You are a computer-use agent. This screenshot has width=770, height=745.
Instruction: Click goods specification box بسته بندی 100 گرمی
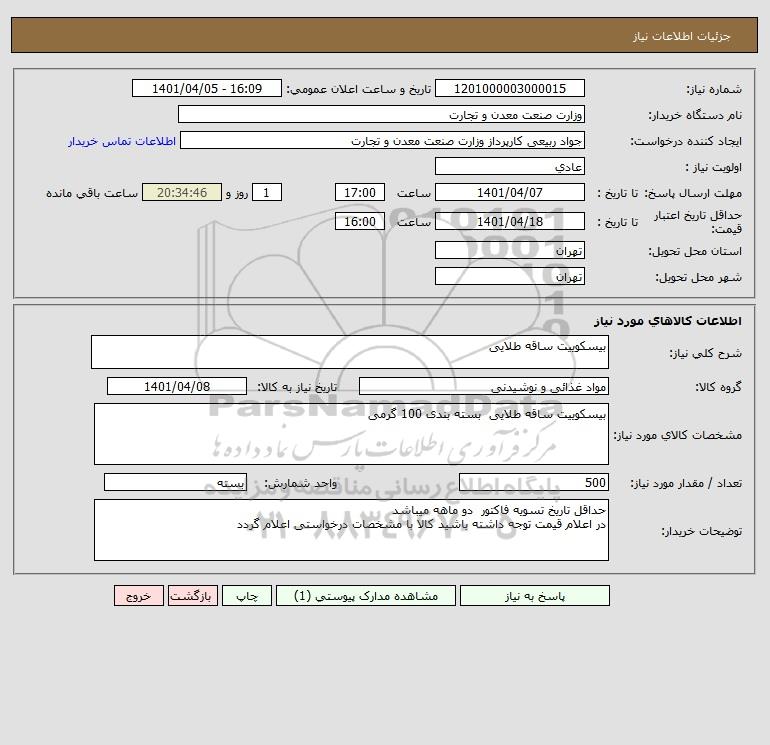coord(351,434)
